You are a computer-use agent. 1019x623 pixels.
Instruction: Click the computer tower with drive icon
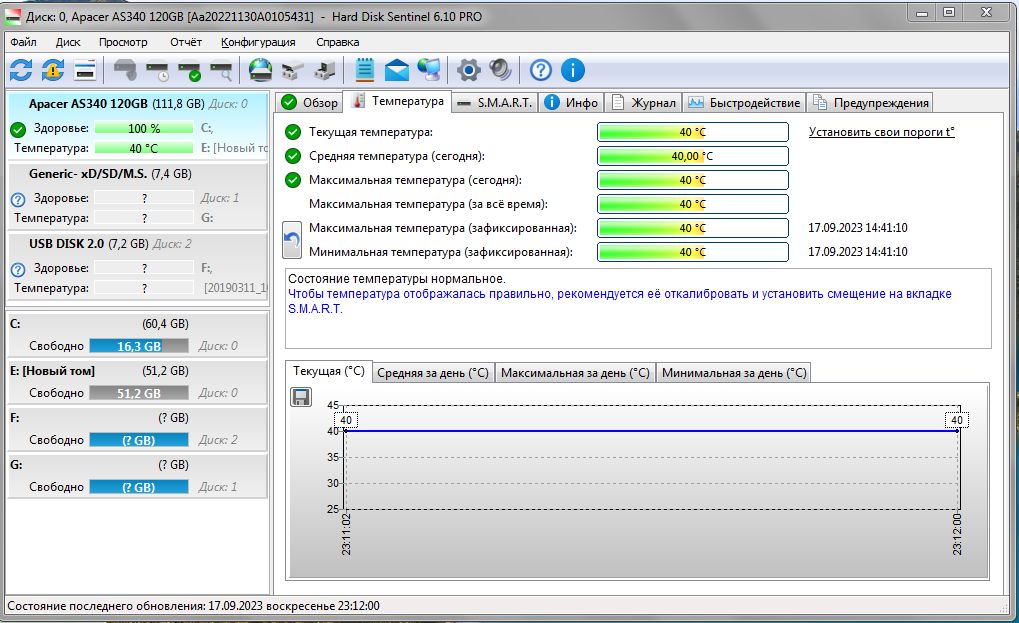click(x=324, y=70)
